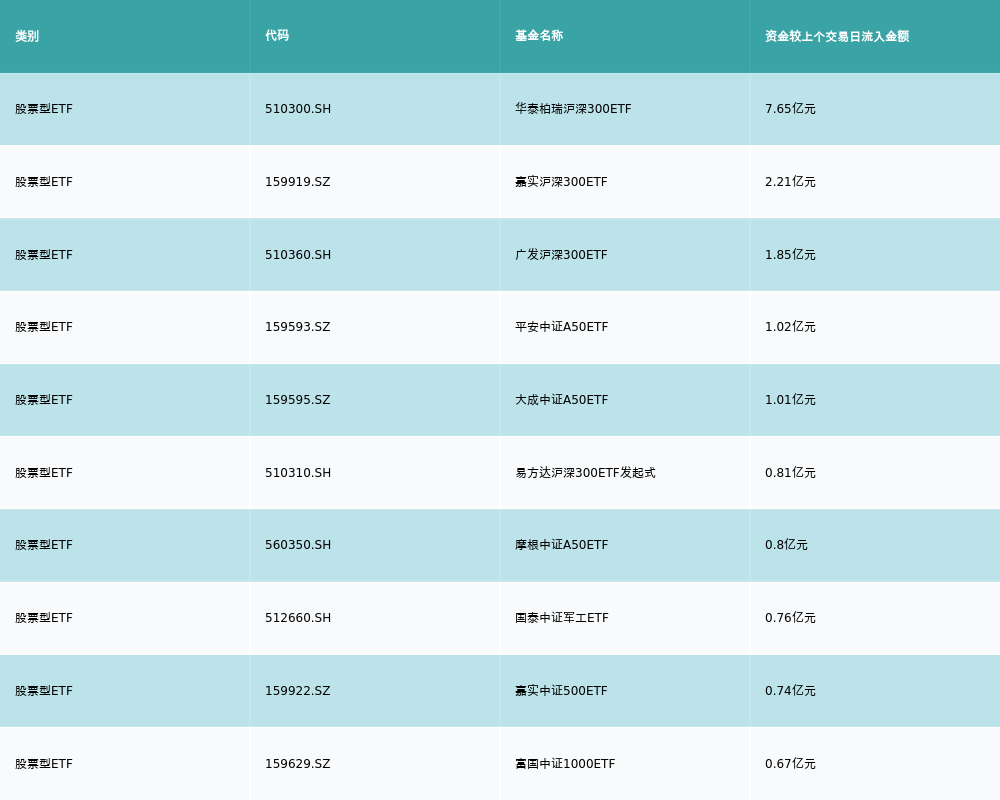Image resolution: width=1000 pixels, height=800 pixels.
Task: Select fund name 易方达沪深300ETF发起式
Action: tap(585, 473)
